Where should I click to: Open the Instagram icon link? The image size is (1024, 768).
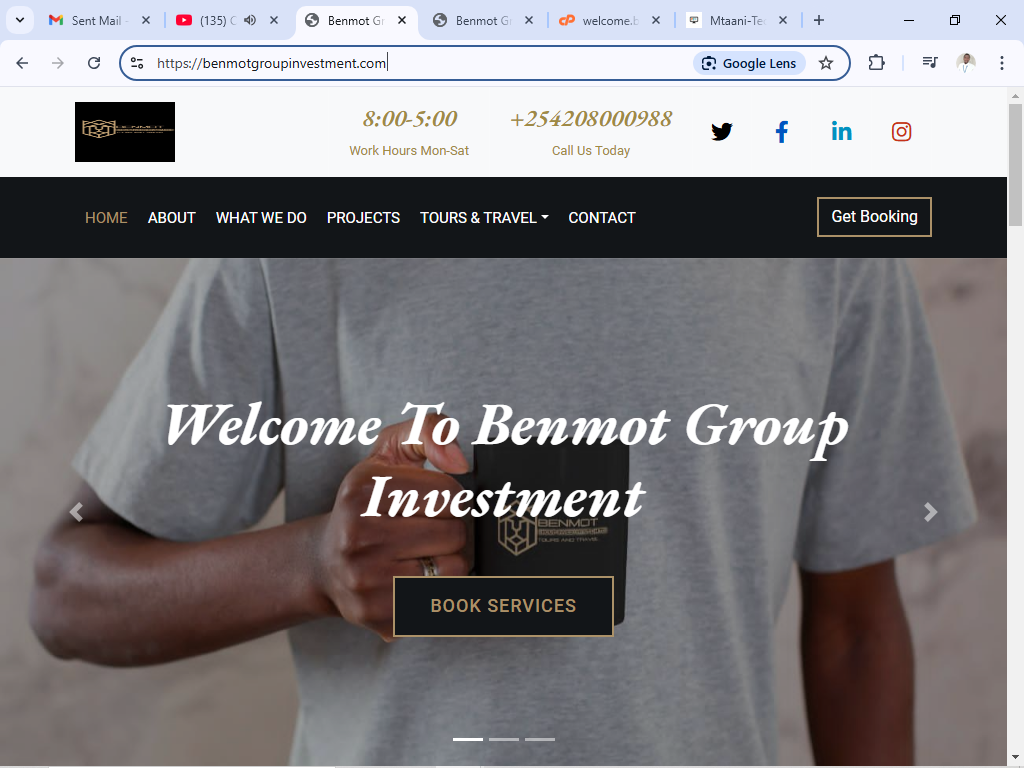pyautogui.click(x=901, y=132)
